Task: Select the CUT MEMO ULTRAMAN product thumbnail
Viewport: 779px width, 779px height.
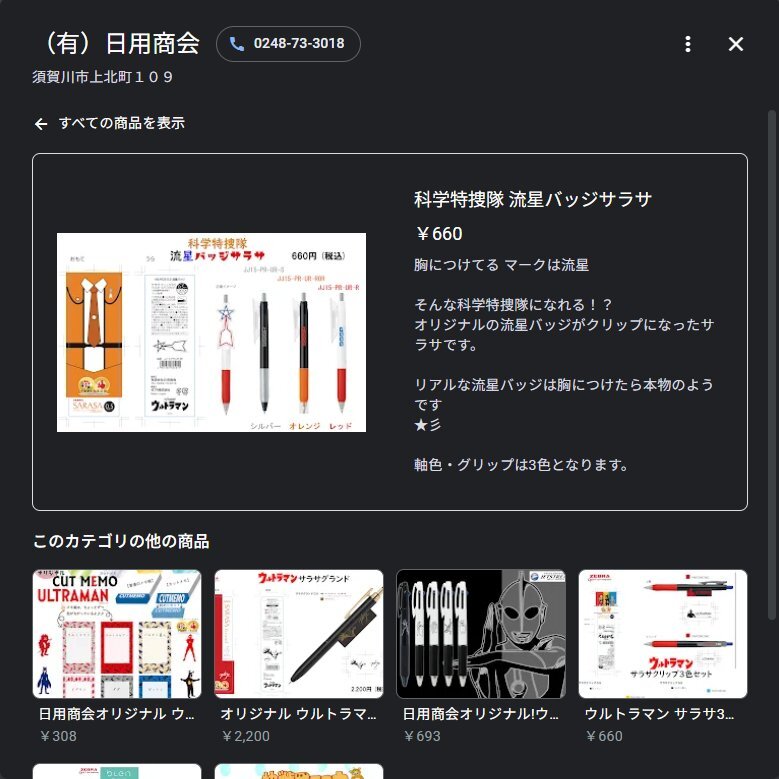Action: point(117,634)
